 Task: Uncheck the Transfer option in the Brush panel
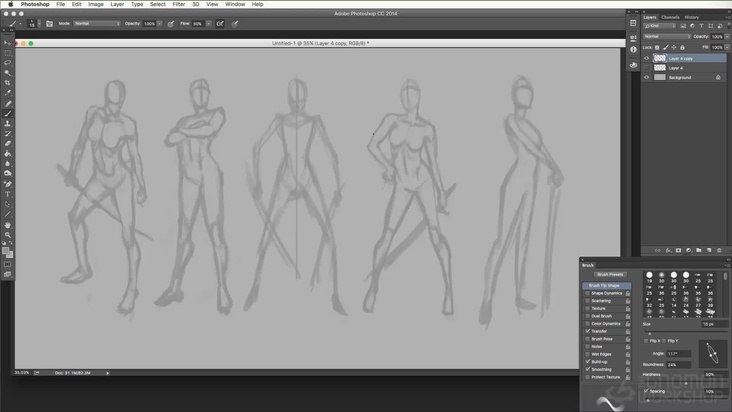[x=587, y=331]
